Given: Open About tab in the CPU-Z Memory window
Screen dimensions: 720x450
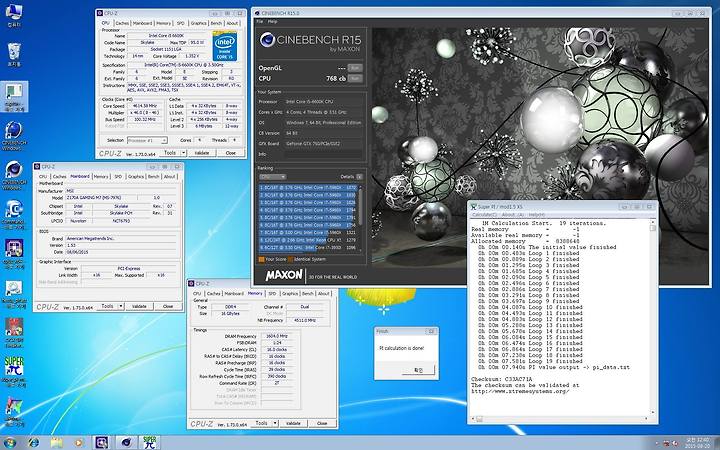Looking at the screenshot, I should pos(324,293).
